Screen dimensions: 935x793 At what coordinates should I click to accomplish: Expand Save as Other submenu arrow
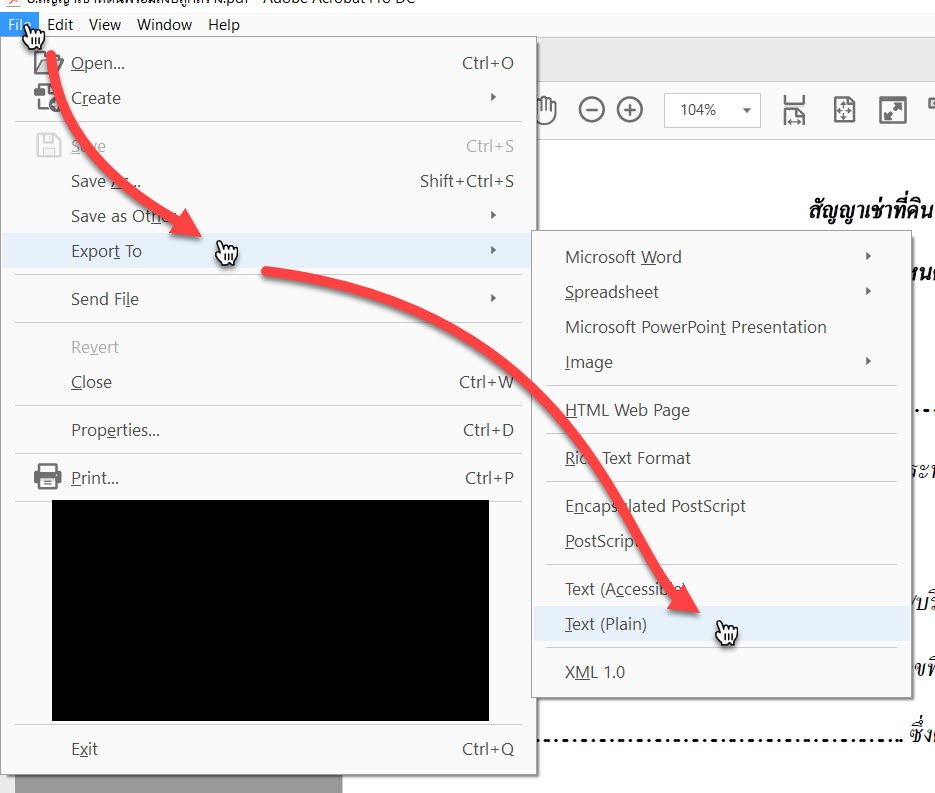pos(493,215)
